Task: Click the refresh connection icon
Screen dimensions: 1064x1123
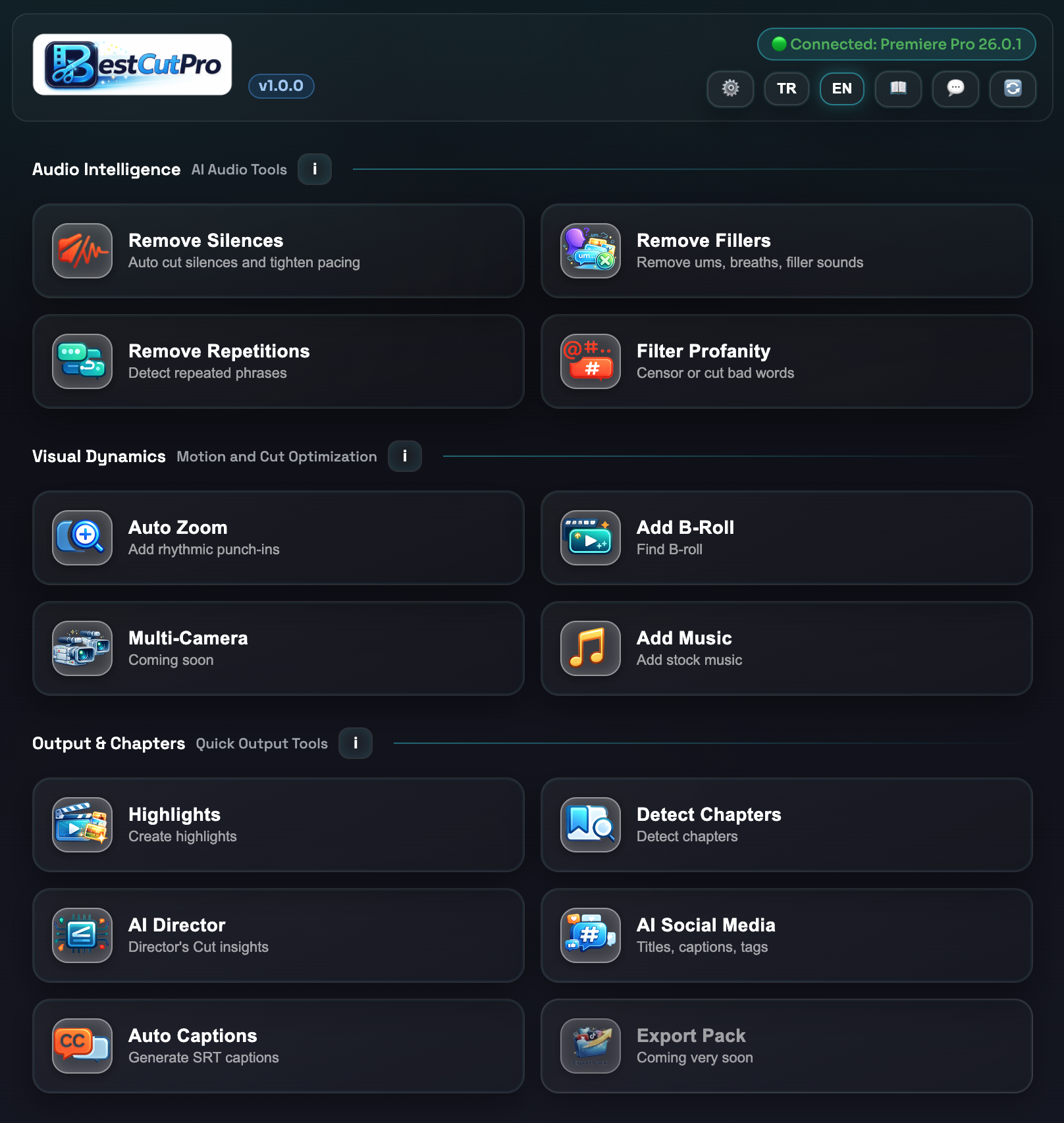Action: tap(1013, 88)
